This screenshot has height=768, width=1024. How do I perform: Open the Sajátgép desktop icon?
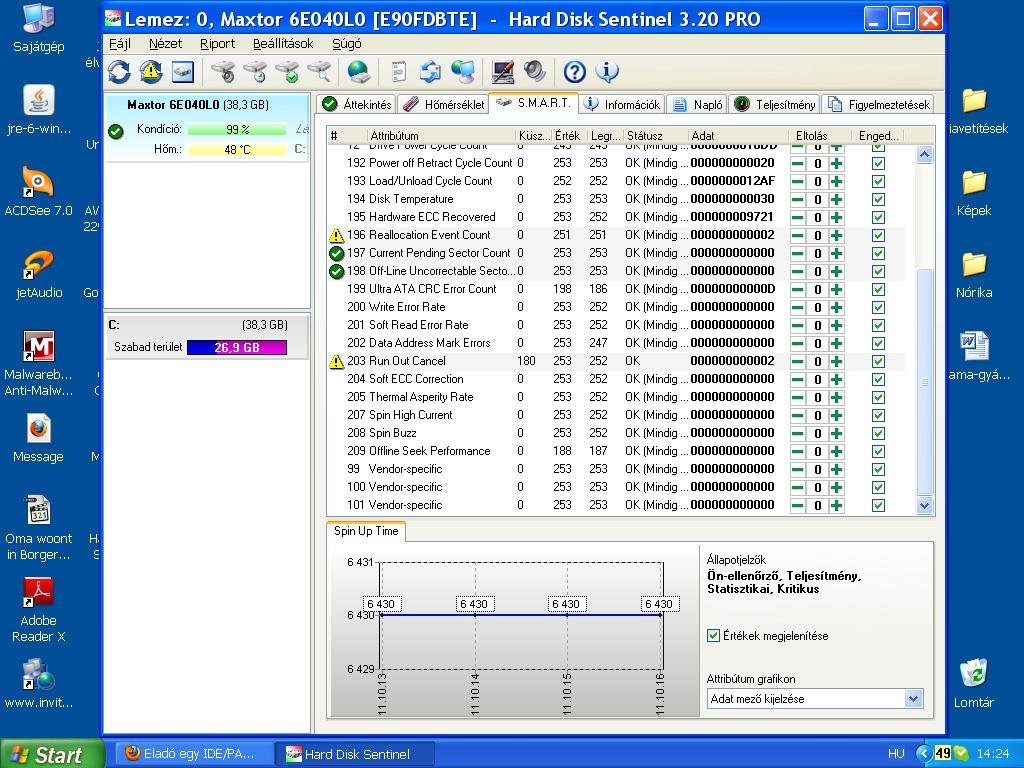[x=39, y=27]
